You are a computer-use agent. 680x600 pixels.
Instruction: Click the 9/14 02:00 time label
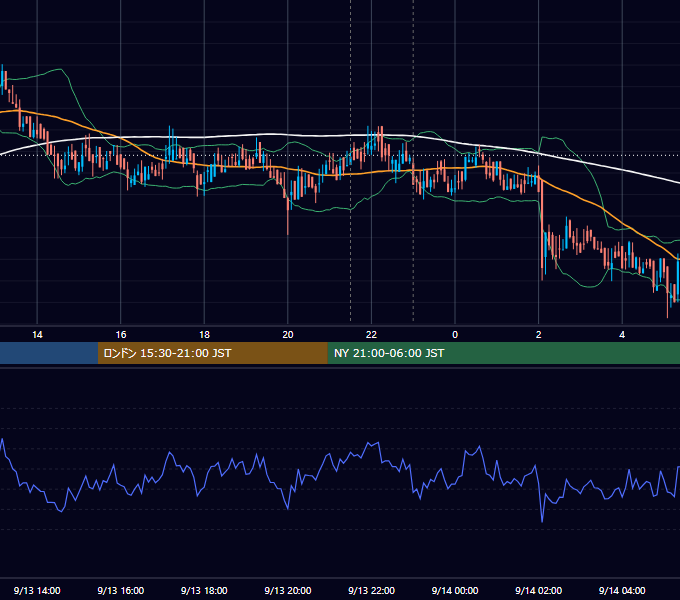click(x=538, y=590)
